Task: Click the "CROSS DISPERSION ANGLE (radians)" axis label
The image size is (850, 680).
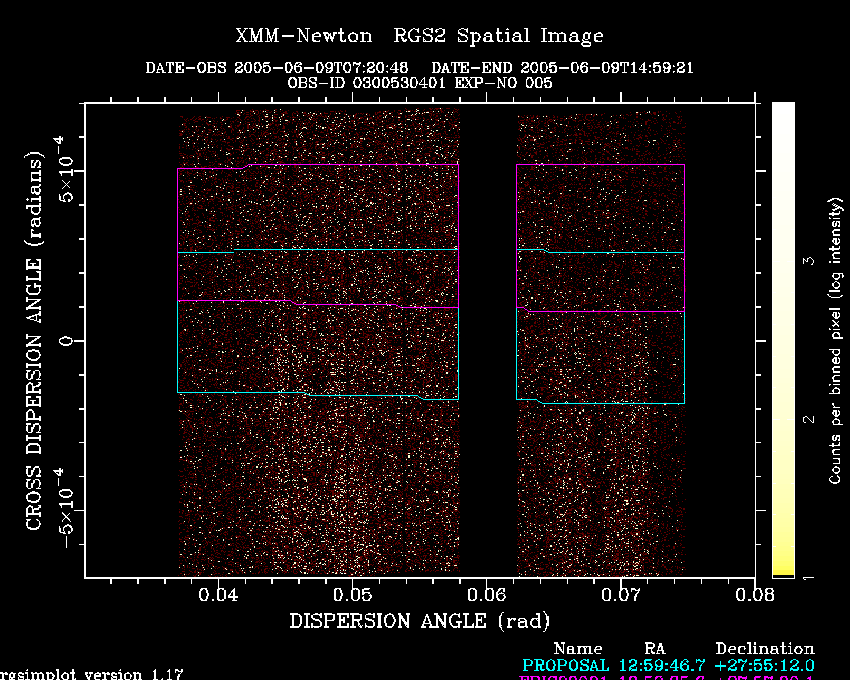Action: point(34,341)
